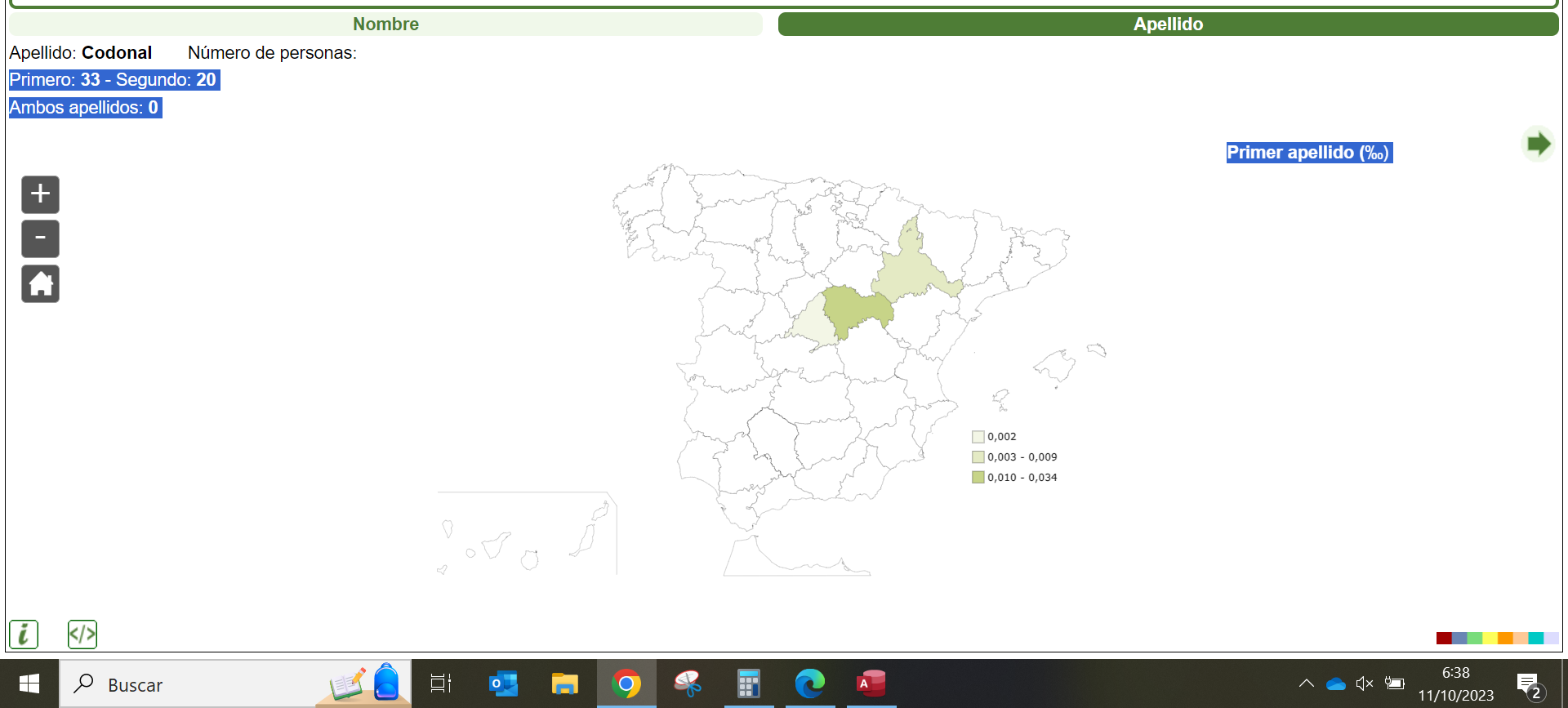Choose the yellow color swatch
Image resolution: width=1568 pixels, height=708 pixels.
click(x=1490, y=638)
